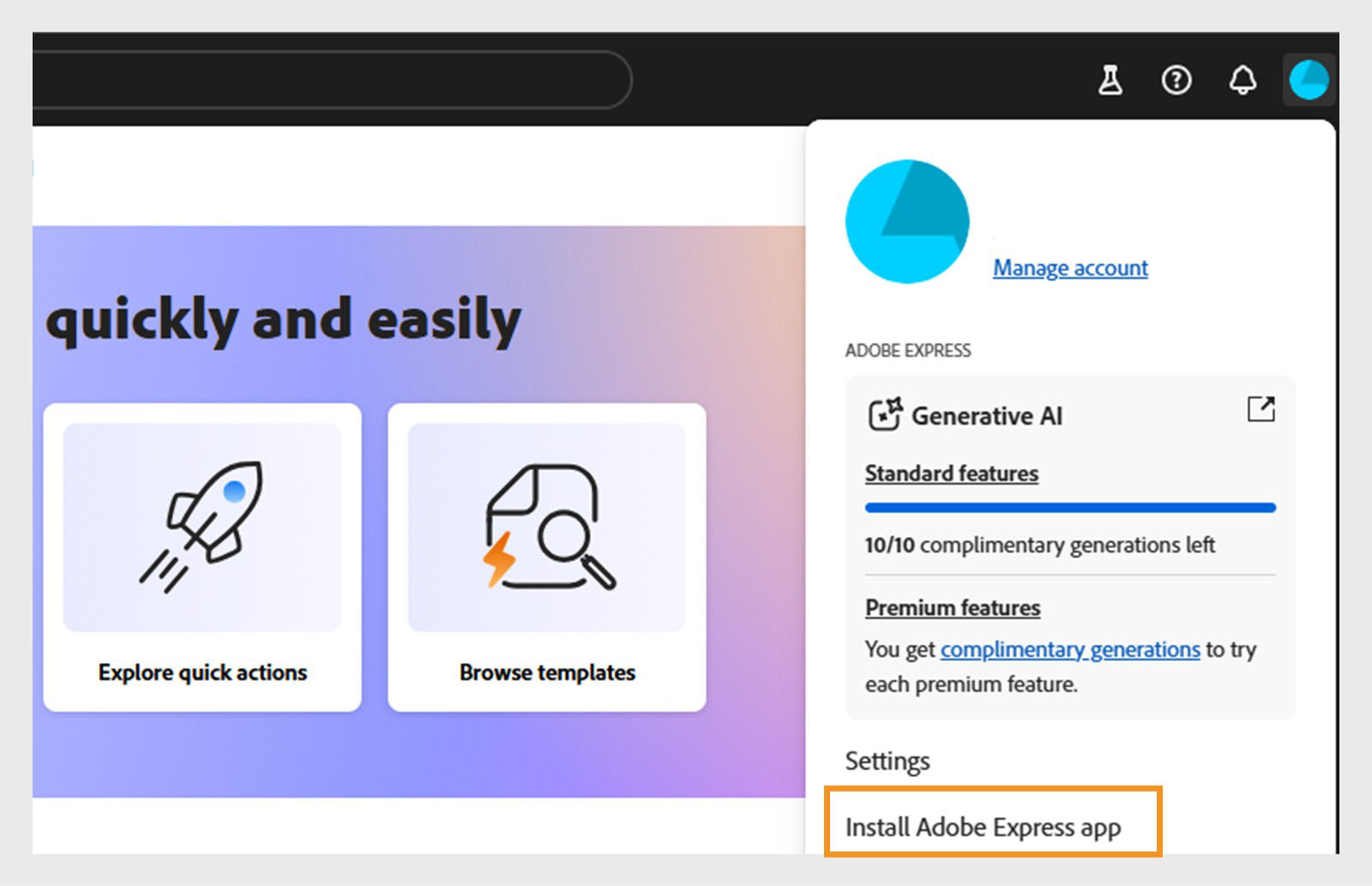View notifications with the bell icon
Image resolution: width=1372 pixels, height=886 pixels.
coord(1242,80)
